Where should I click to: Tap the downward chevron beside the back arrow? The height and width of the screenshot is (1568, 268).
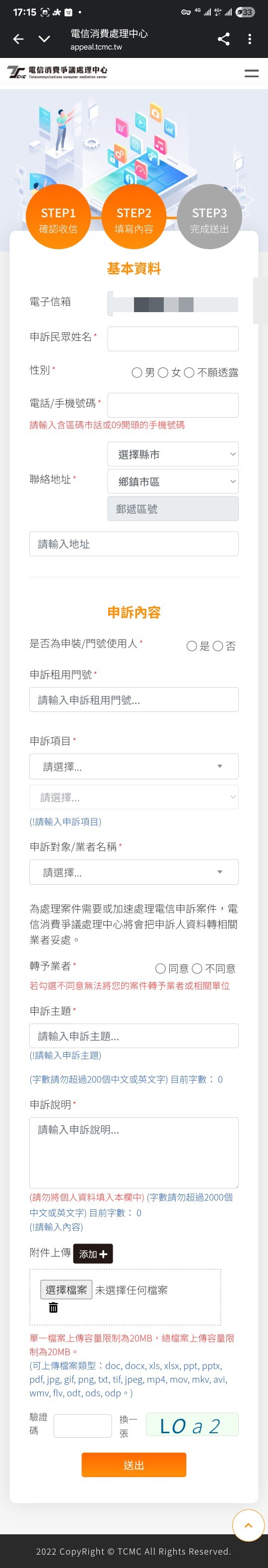(x=45, y=39)
